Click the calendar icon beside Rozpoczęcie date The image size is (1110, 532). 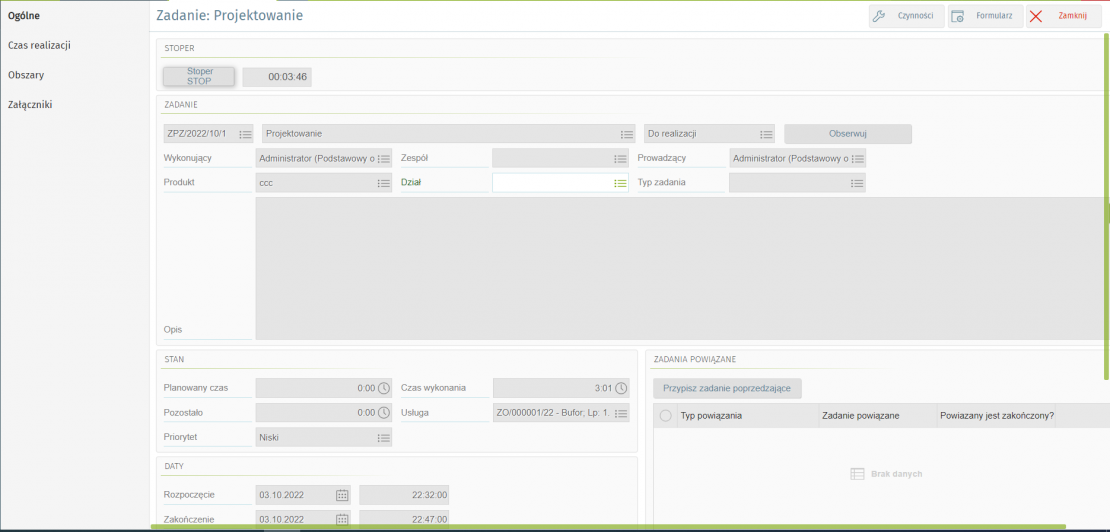pyautogui.click(x=342, y=495)
